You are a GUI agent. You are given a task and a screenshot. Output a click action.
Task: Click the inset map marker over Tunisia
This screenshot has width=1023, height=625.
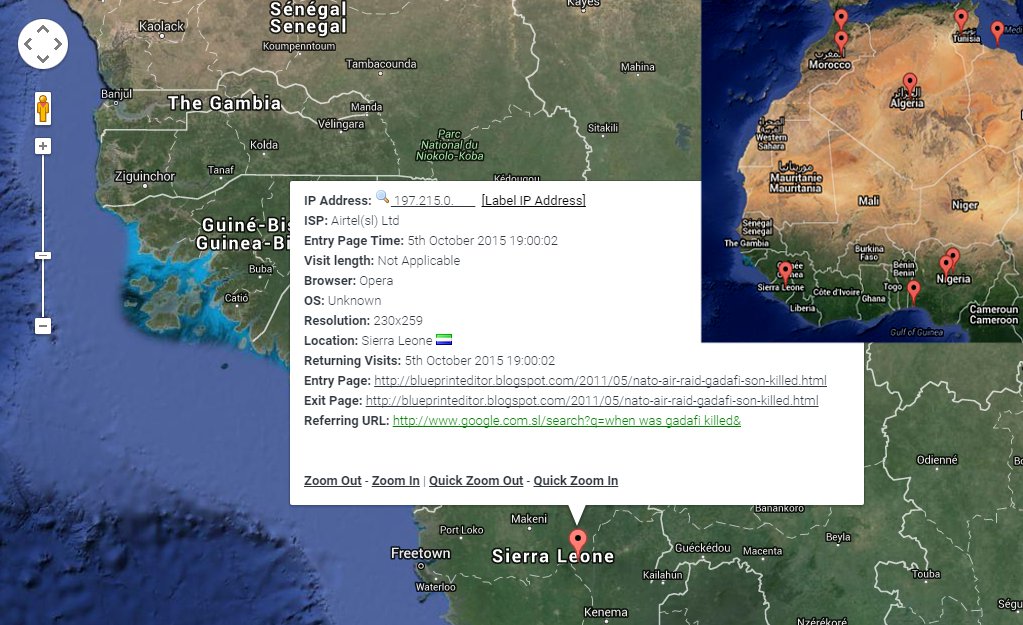click(961, 20)
